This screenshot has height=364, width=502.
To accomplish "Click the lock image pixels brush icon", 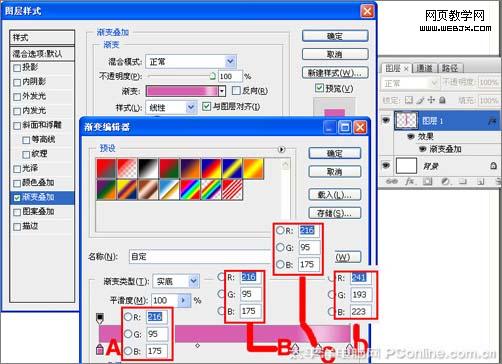I will (x=421, y=100).
